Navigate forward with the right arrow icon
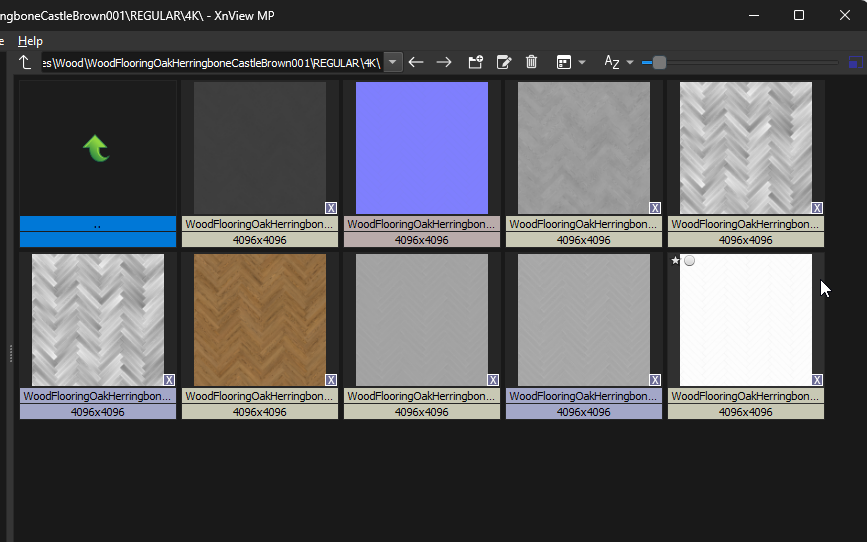 pos(444,62)
